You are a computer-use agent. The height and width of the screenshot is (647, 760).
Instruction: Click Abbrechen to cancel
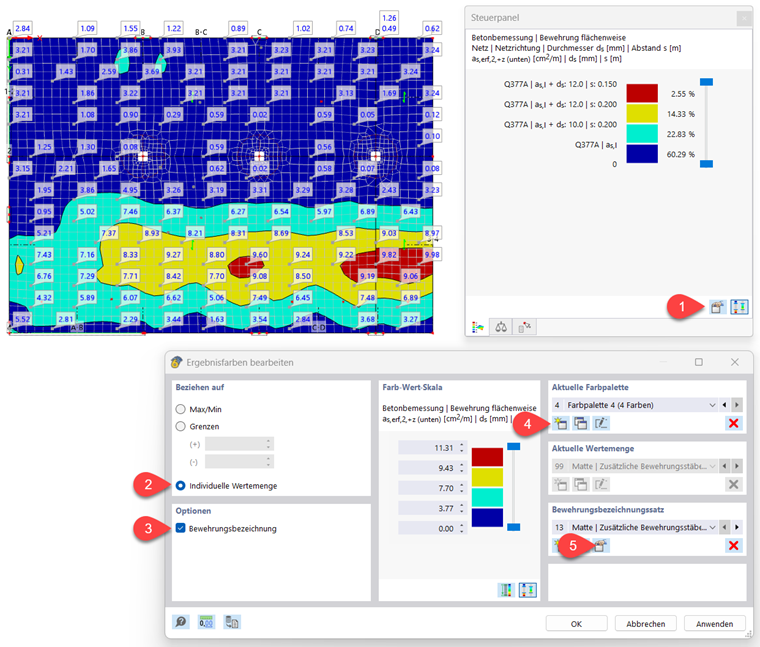(646, 624)
